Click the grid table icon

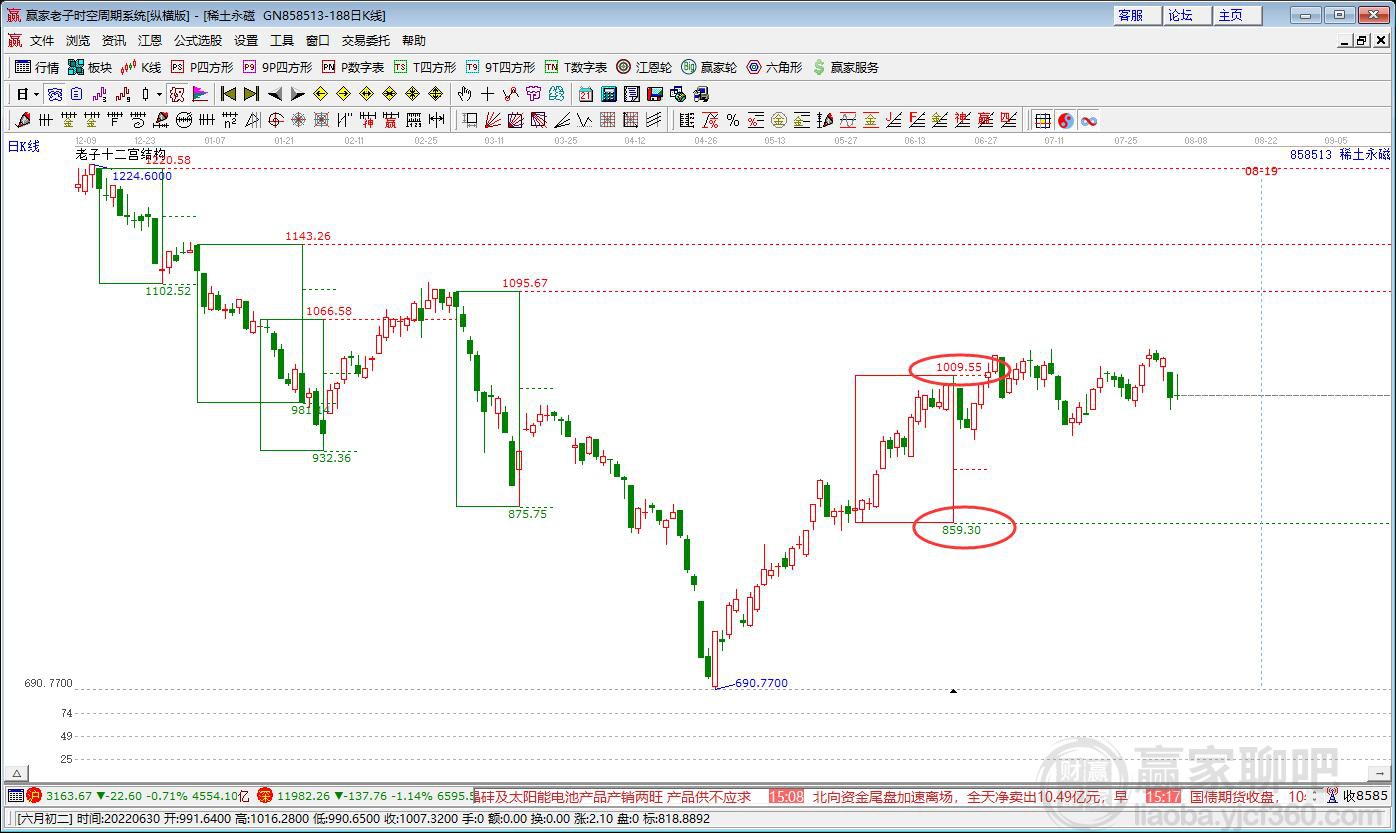click(1043, 120)
